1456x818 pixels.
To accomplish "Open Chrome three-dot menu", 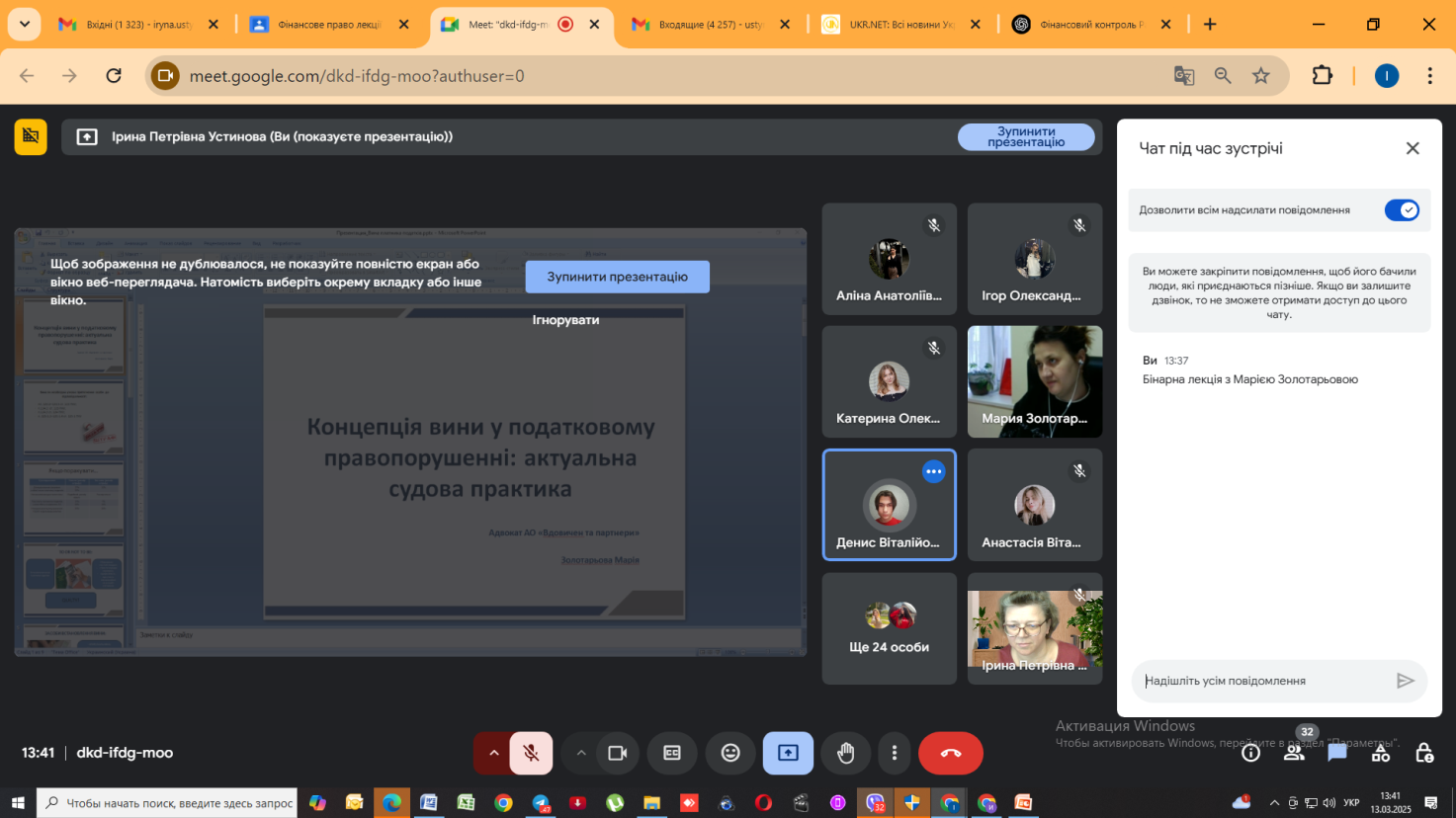I will tap(1429, 76).
